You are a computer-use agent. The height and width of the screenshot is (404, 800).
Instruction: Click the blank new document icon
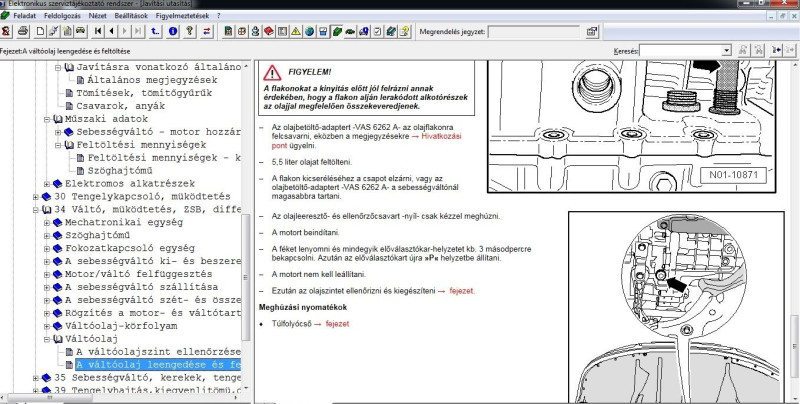pos(40,32)
